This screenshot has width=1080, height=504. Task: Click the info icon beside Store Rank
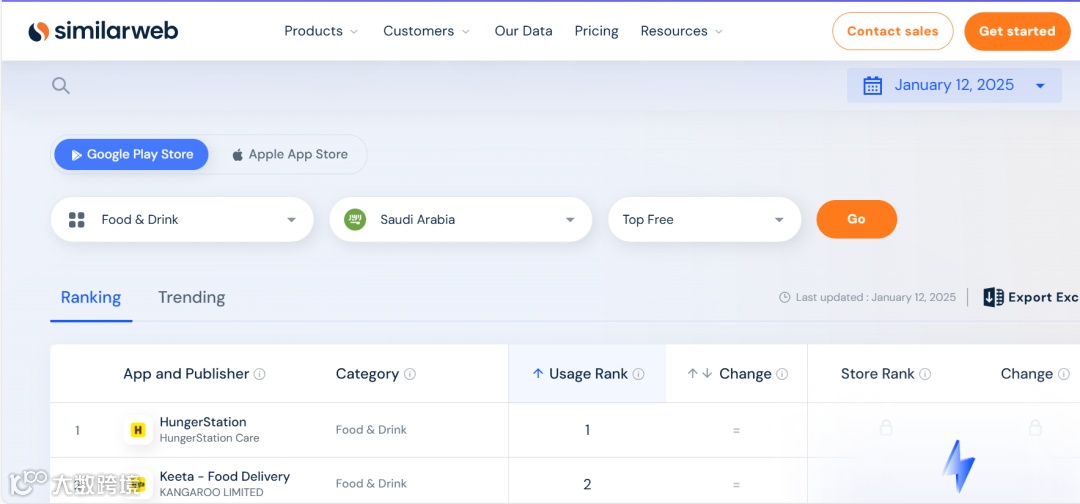(925, 374)
